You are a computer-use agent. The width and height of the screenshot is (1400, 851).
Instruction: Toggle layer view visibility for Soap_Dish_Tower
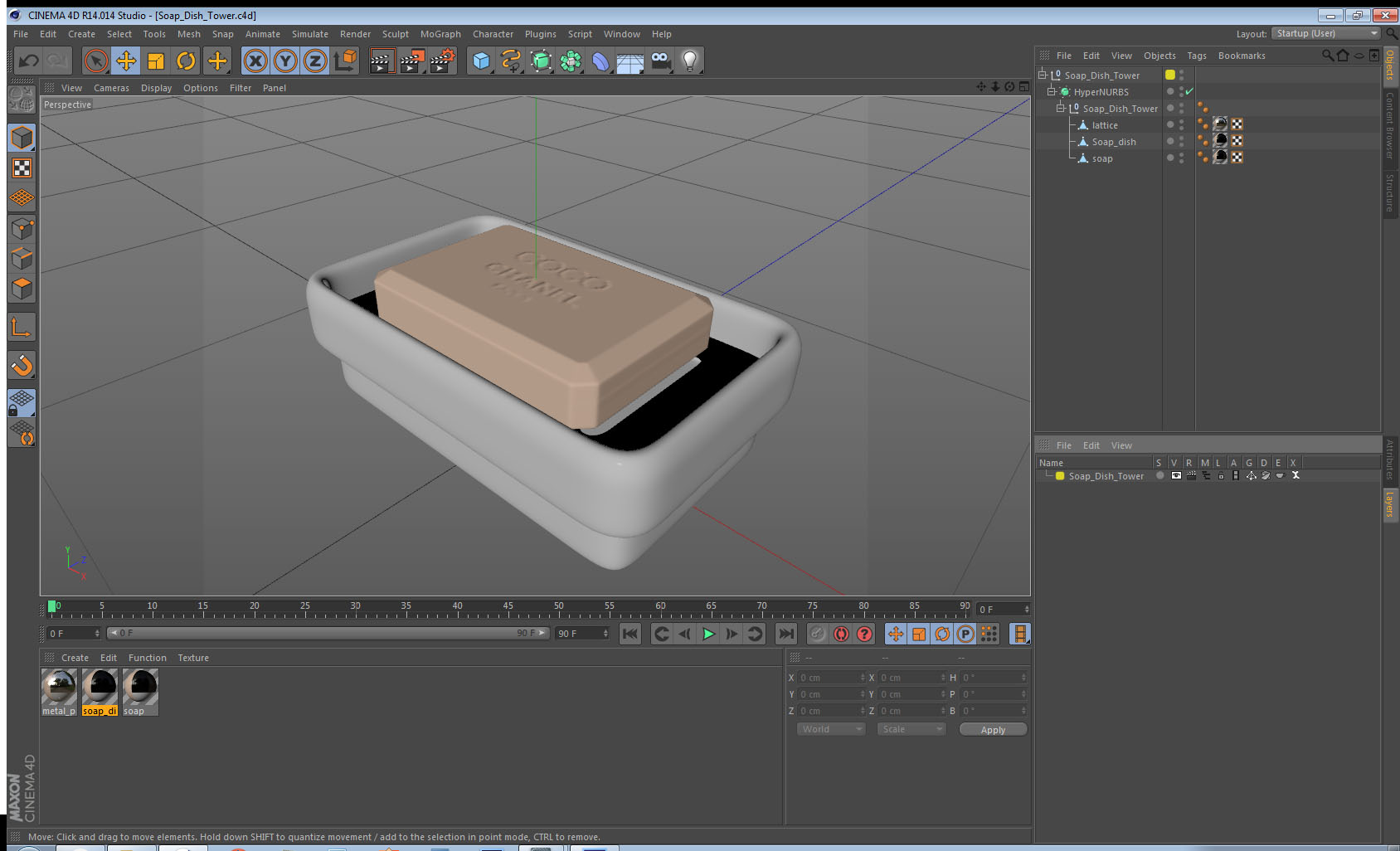click(x=1176, y=475)
